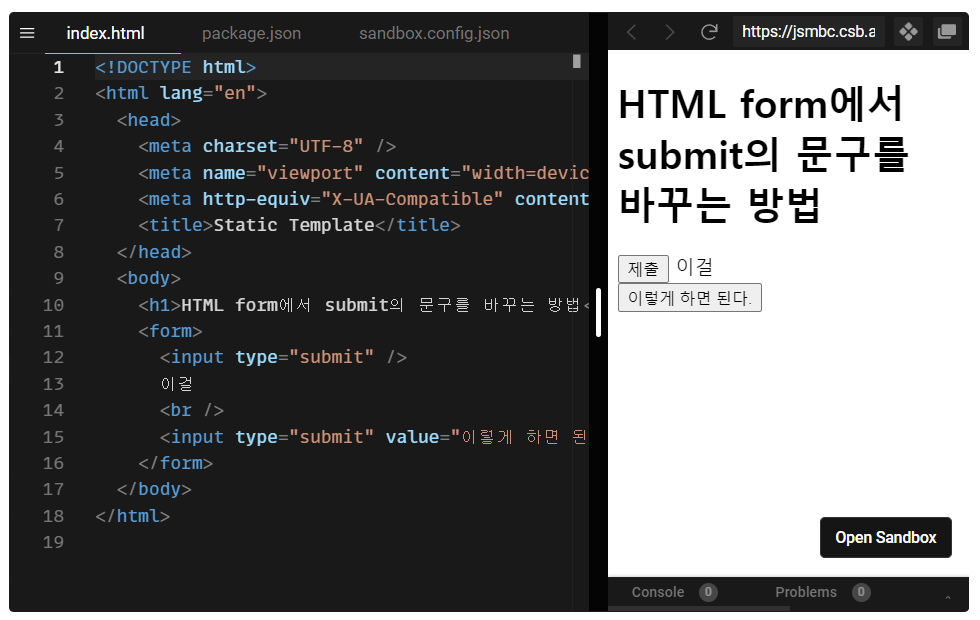980x620 pixels.
Task: Refresh the preview pane
Action: pos(709,32)
